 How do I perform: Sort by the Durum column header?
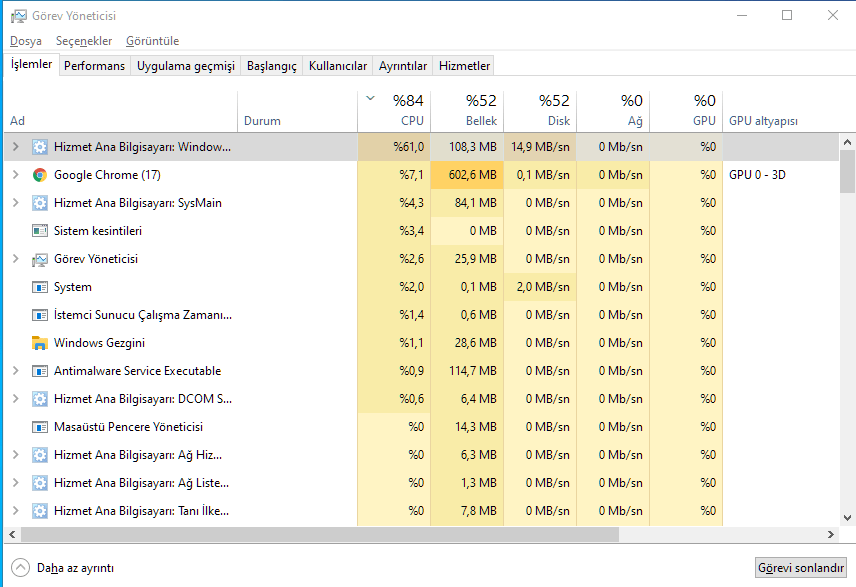tap(298, 111)
